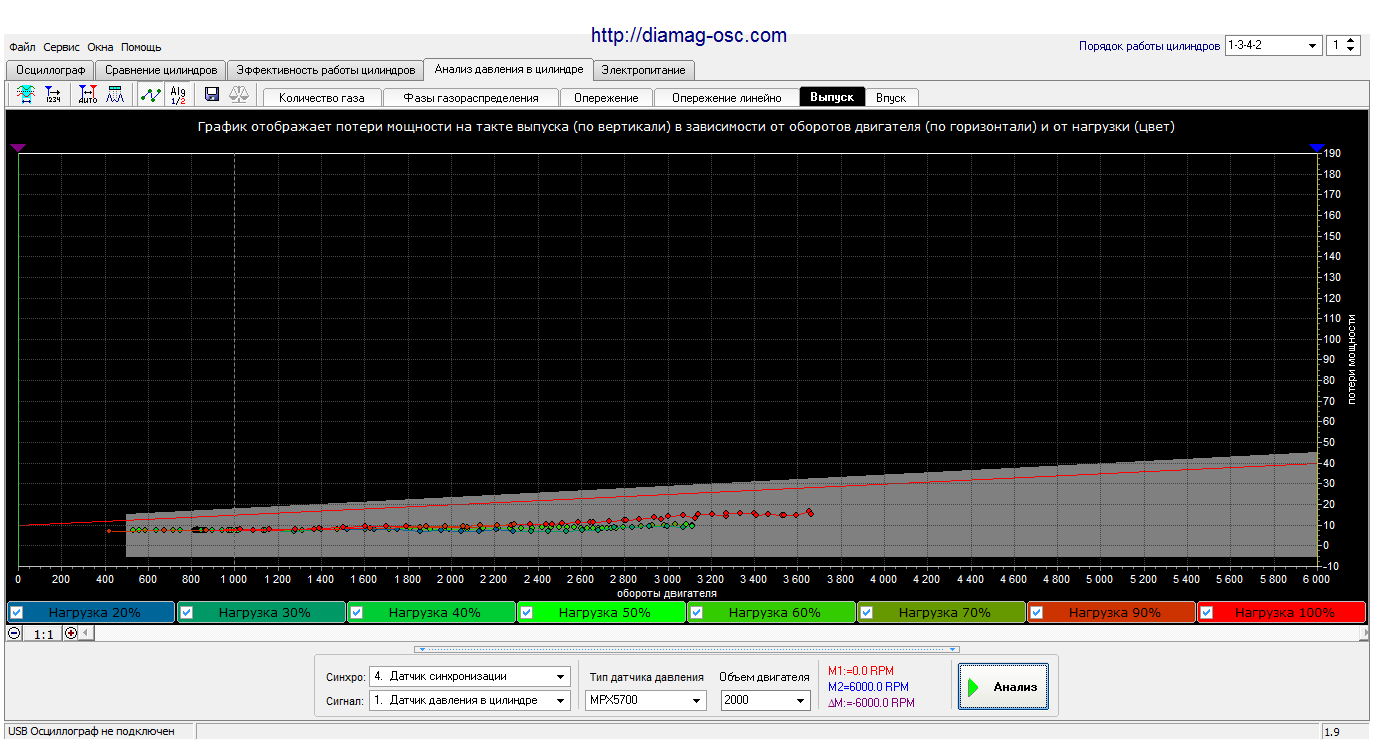Click the stepper arrows beside value 1
The image size is (1382, 744).
point(1352,46)
